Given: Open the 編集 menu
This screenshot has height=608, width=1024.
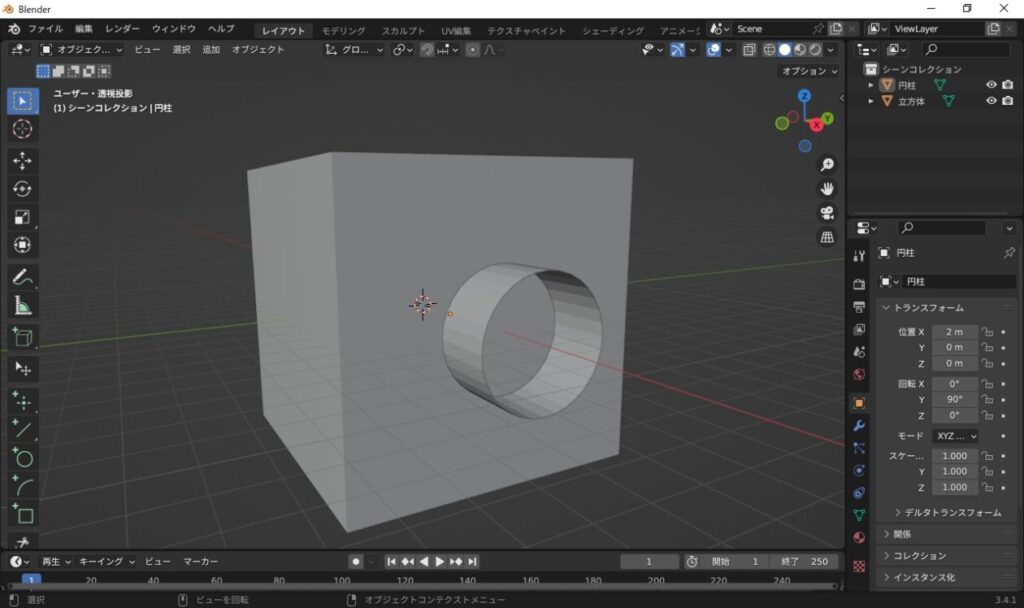Looking at the screenshot, I should pyautogui.click(x=84, y=29).
